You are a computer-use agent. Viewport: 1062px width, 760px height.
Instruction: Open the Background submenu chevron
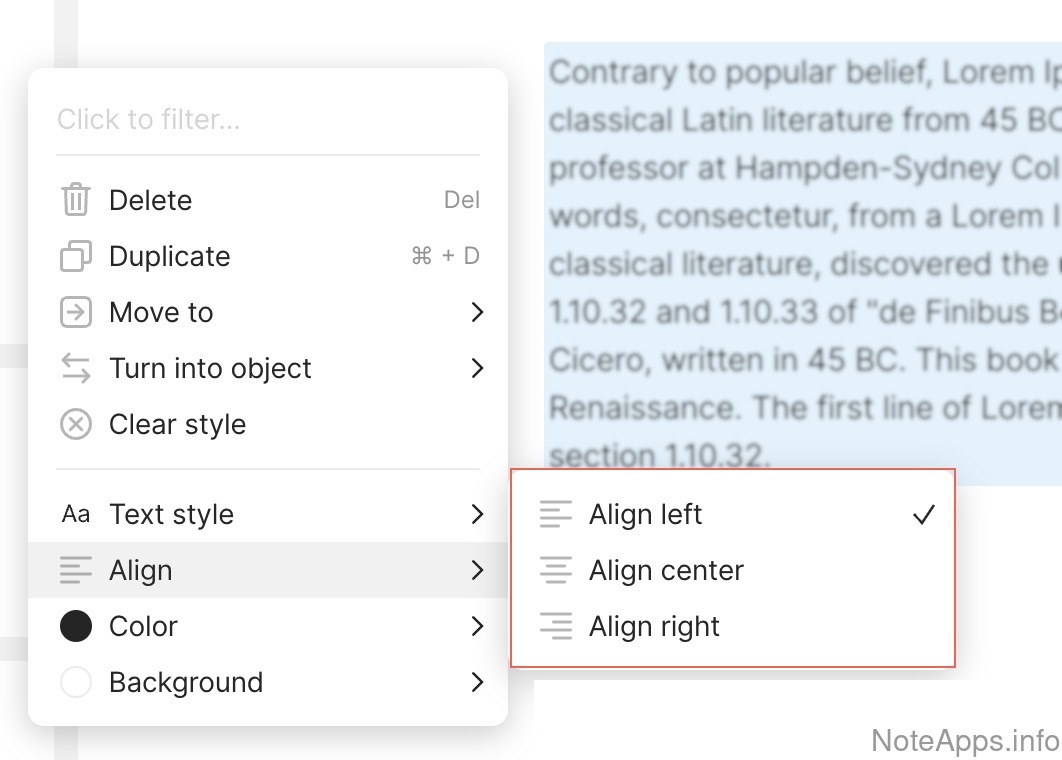pos(477,683)
